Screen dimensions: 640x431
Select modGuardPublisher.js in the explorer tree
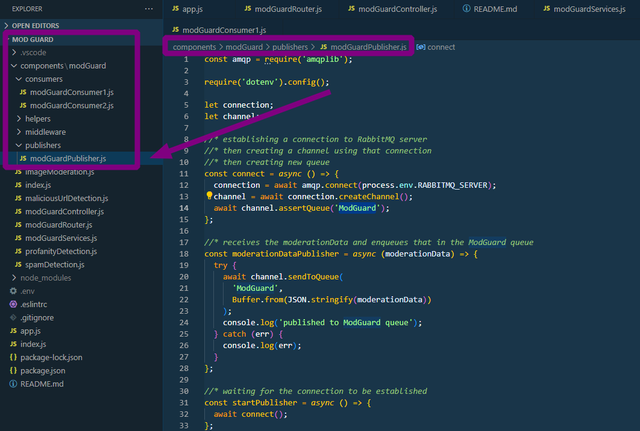pyautogui.click(x=68, y=158)
